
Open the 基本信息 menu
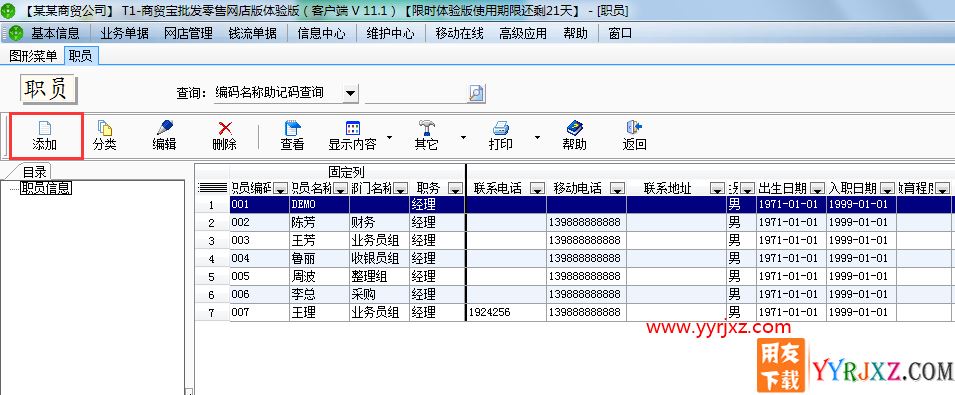pos(55,33)
